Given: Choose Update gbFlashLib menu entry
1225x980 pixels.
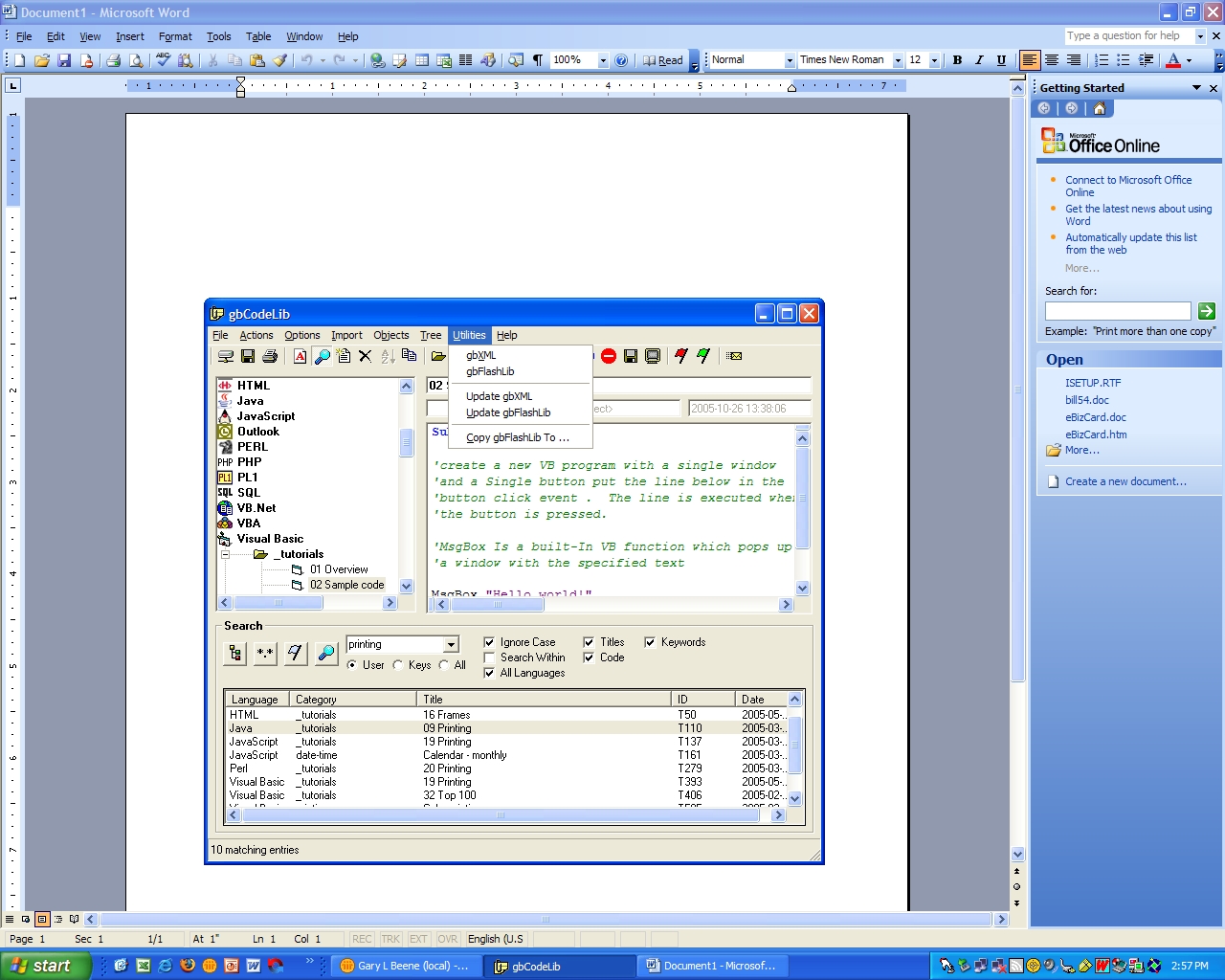Looking at the screenshot, I should coord(508,412).
